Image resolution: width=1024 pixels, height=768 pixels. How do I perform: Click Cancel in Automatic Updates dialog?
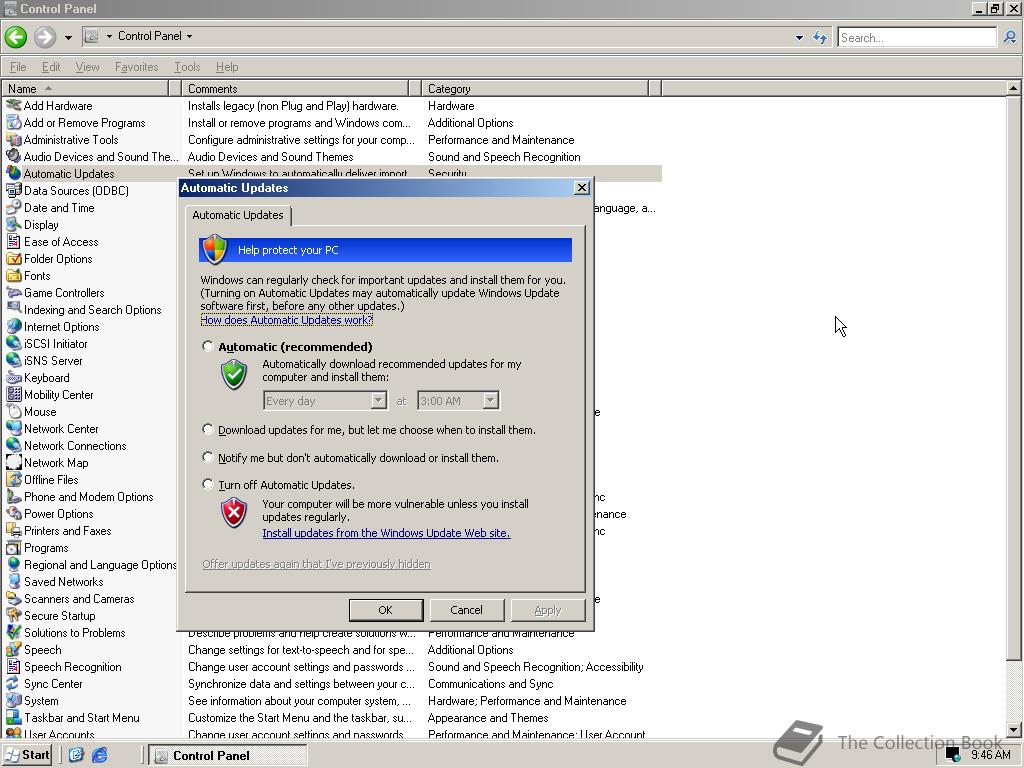tap(466, 610)
